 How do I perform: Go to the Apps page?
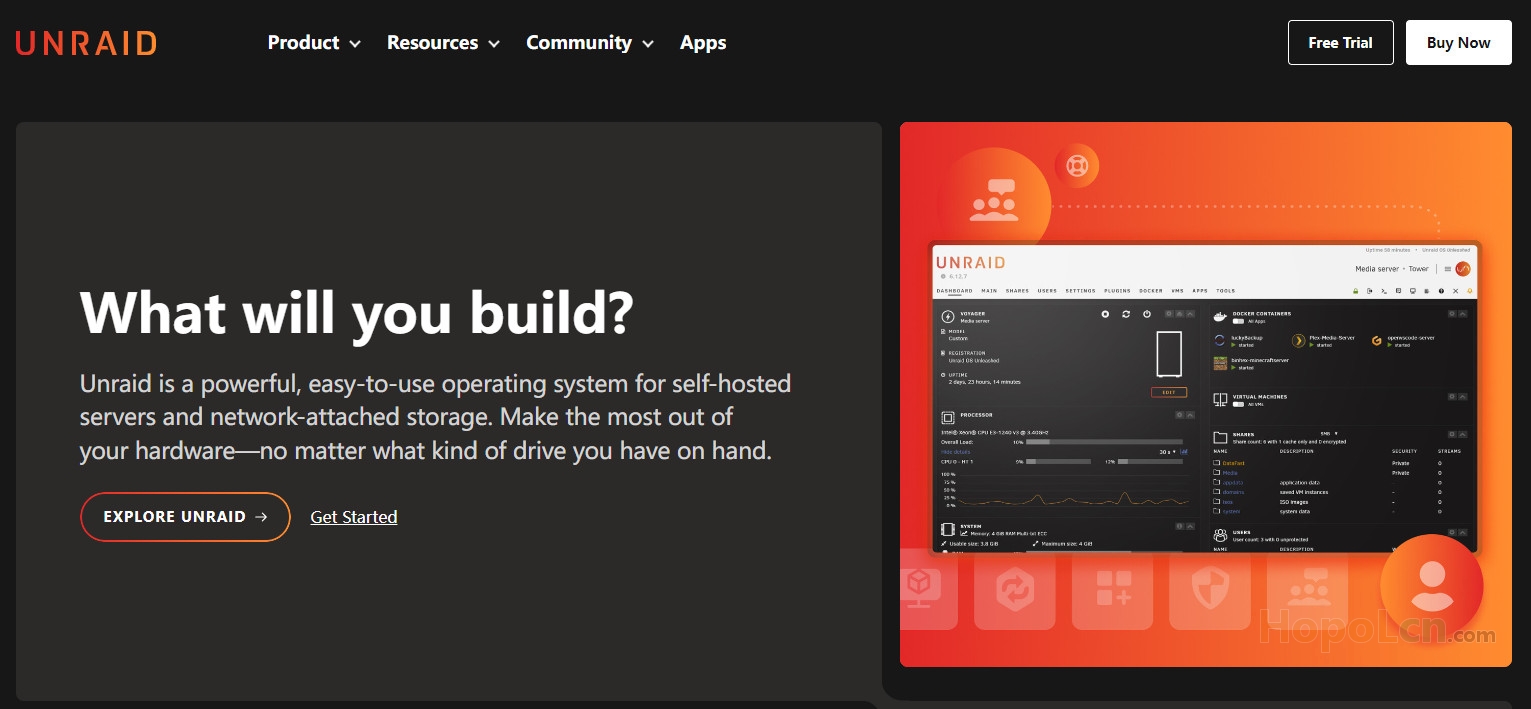point(703,43)
